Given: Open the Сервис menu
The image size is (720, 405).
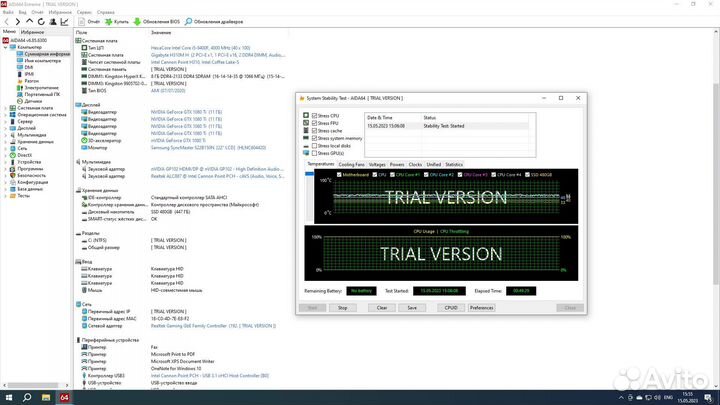Looking at the screenshot, I should point(84,12).
